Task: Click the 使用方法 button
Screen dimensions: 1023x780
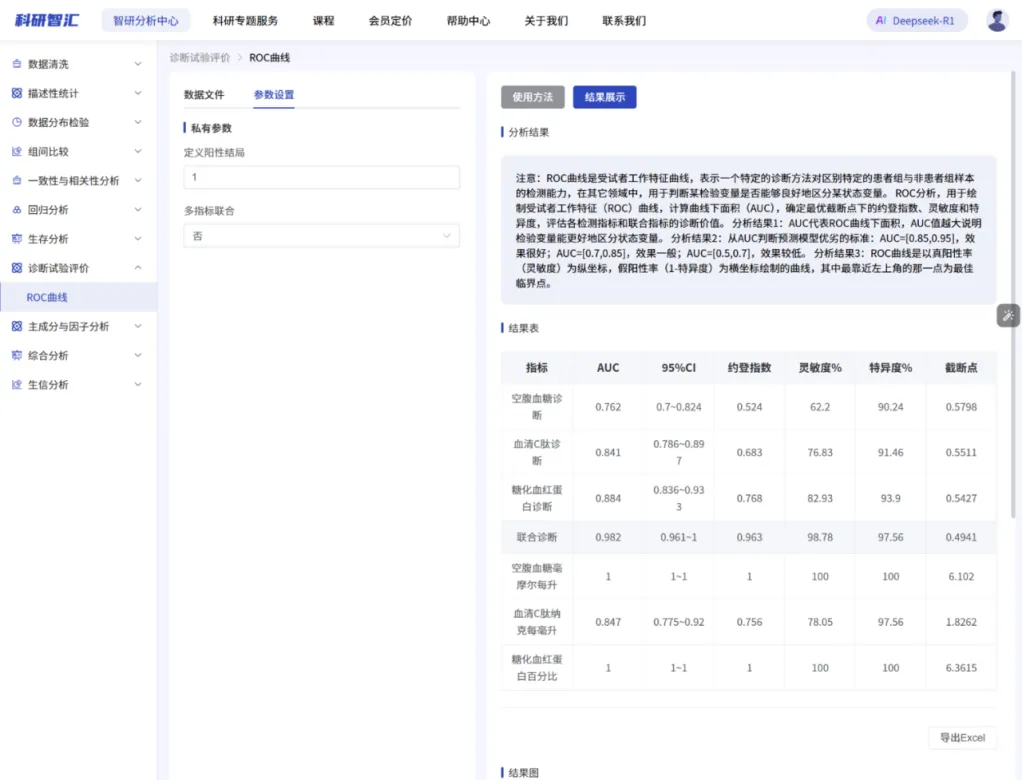Action: coord(532,97)
